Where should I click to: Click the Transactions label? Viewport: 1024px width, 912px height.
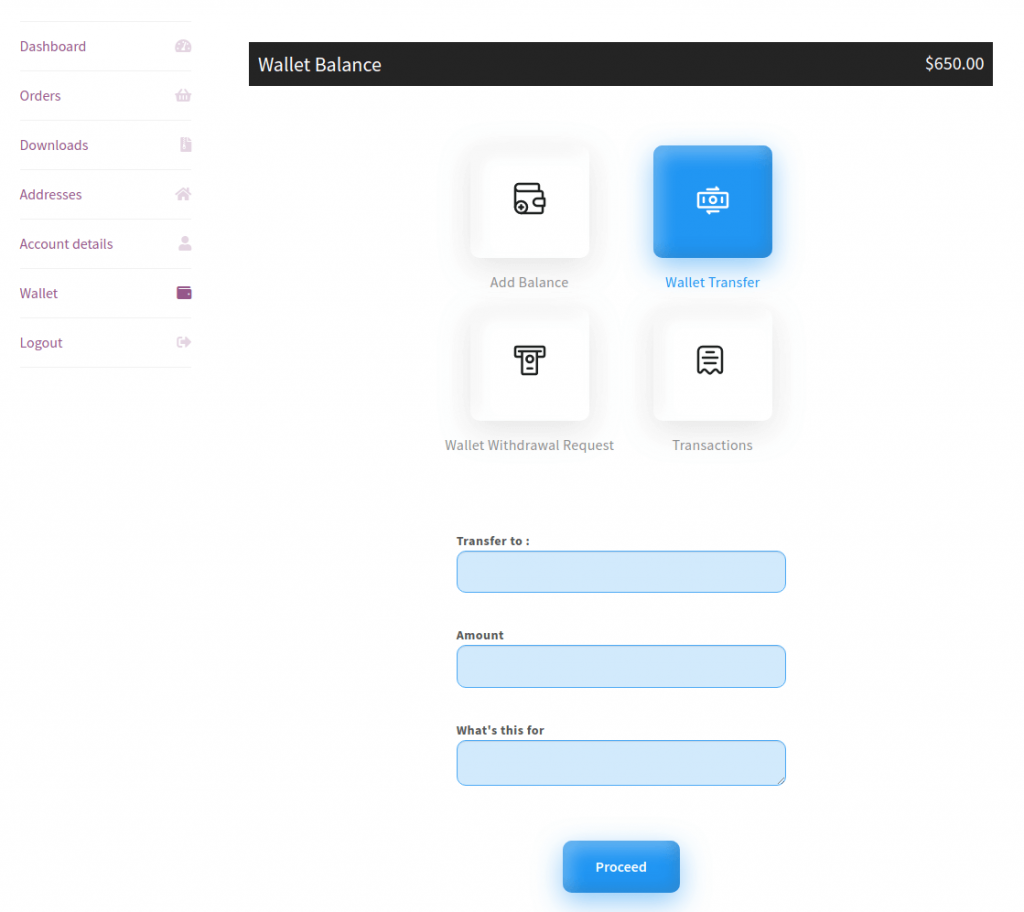pyautogui.click(x=712, y=445)
